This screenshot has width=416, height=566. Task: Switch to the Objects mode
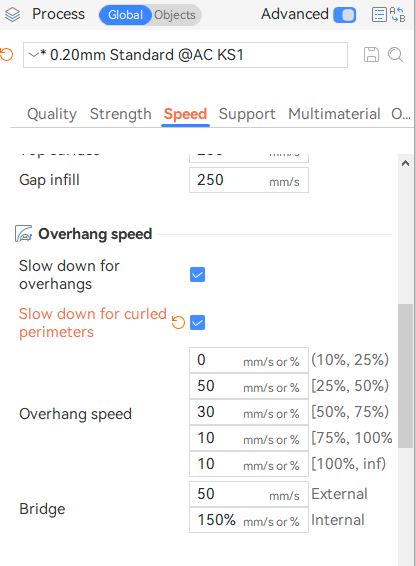175,15
